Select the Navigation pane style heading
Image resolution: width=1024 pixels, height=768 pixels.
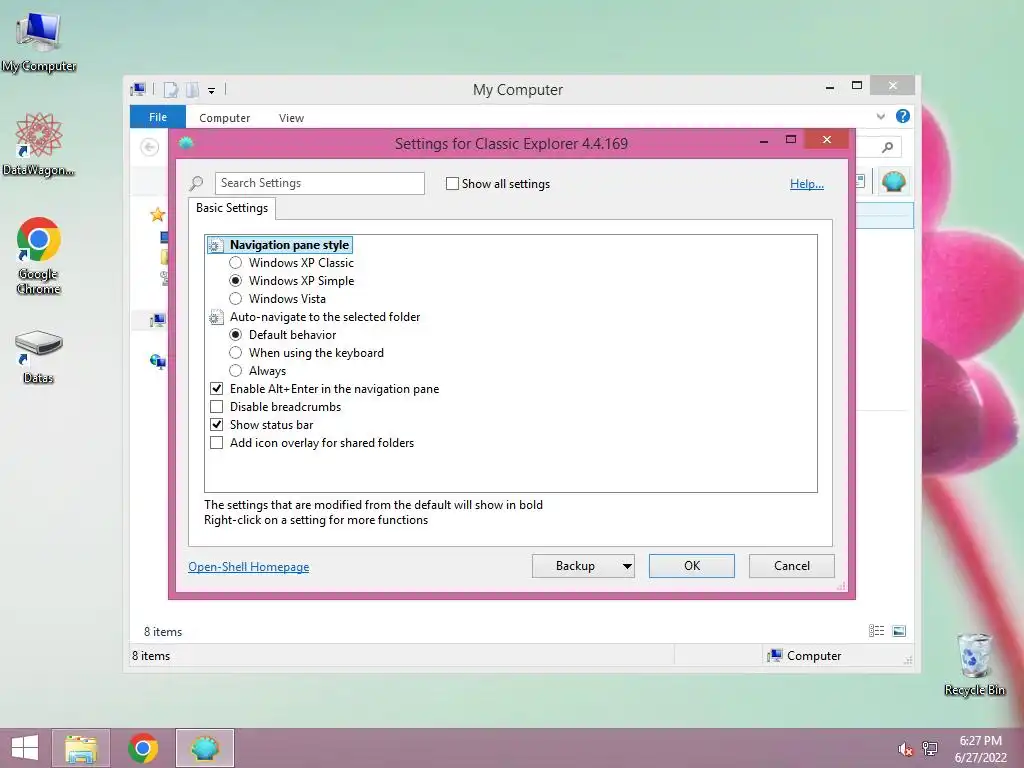click(x=289, y=245)
